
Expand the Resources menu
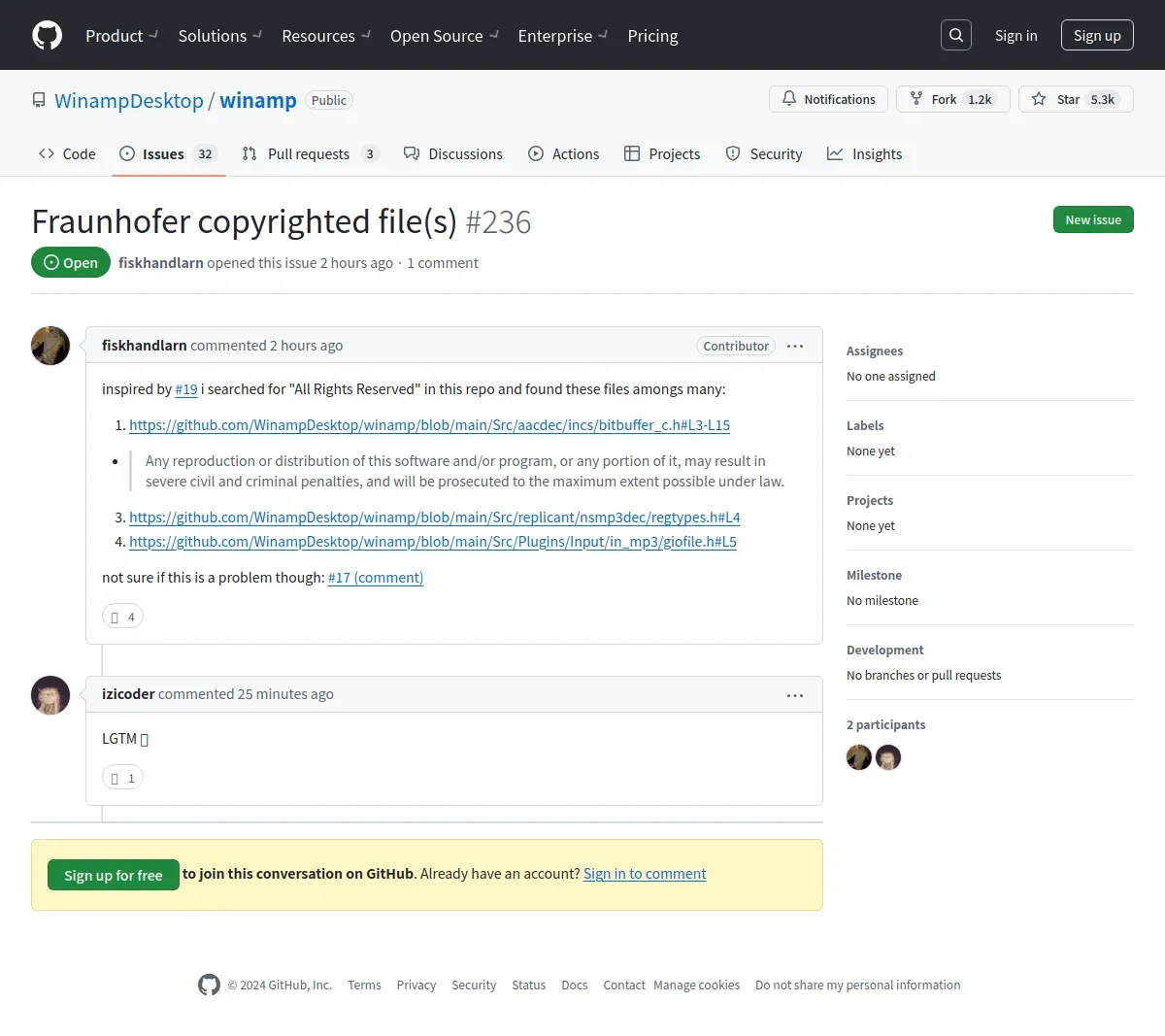click(325, 36)
